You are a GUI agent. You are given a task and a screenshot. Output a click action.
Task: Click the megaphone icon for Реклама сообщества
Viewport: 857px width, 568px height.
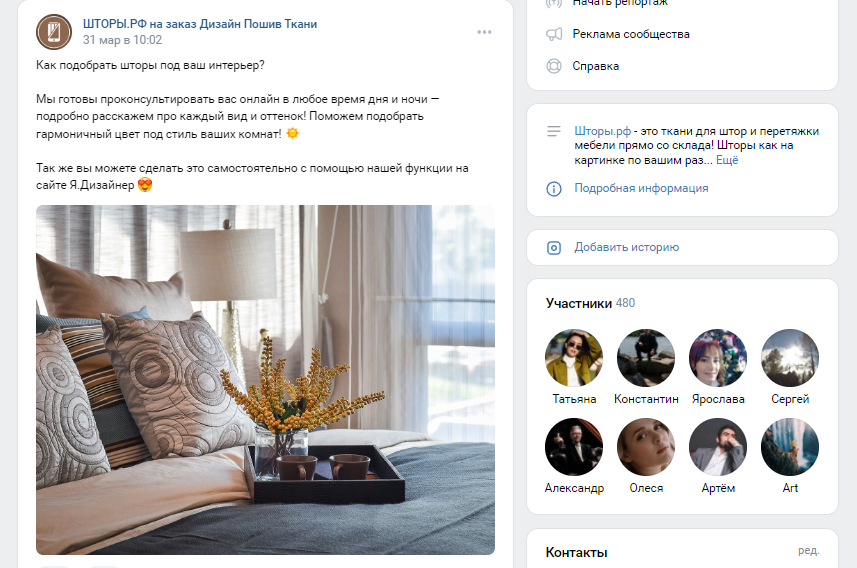coord(554,34)
